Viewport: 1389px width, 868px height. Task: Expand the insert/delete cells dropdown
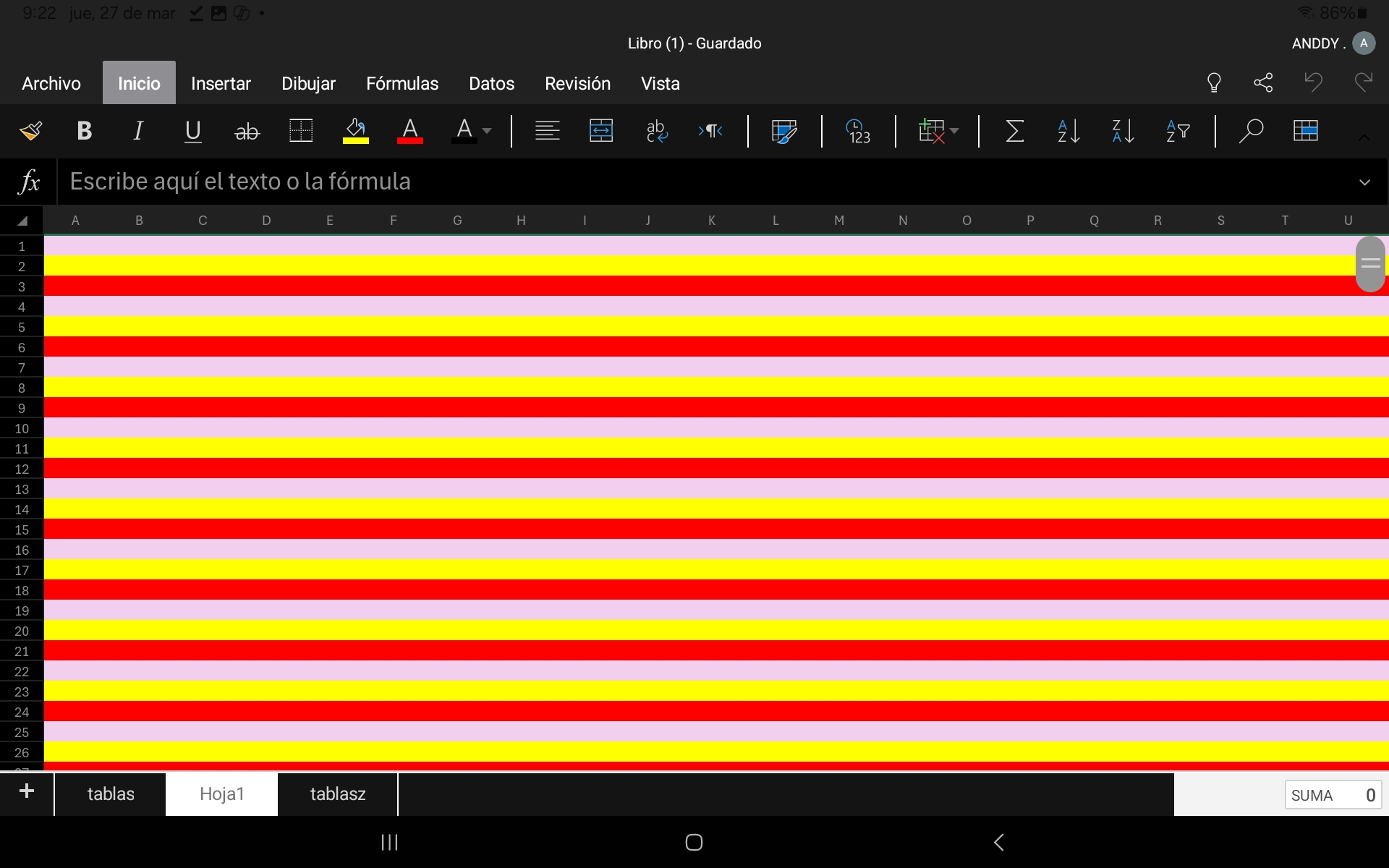click(954, 131)
